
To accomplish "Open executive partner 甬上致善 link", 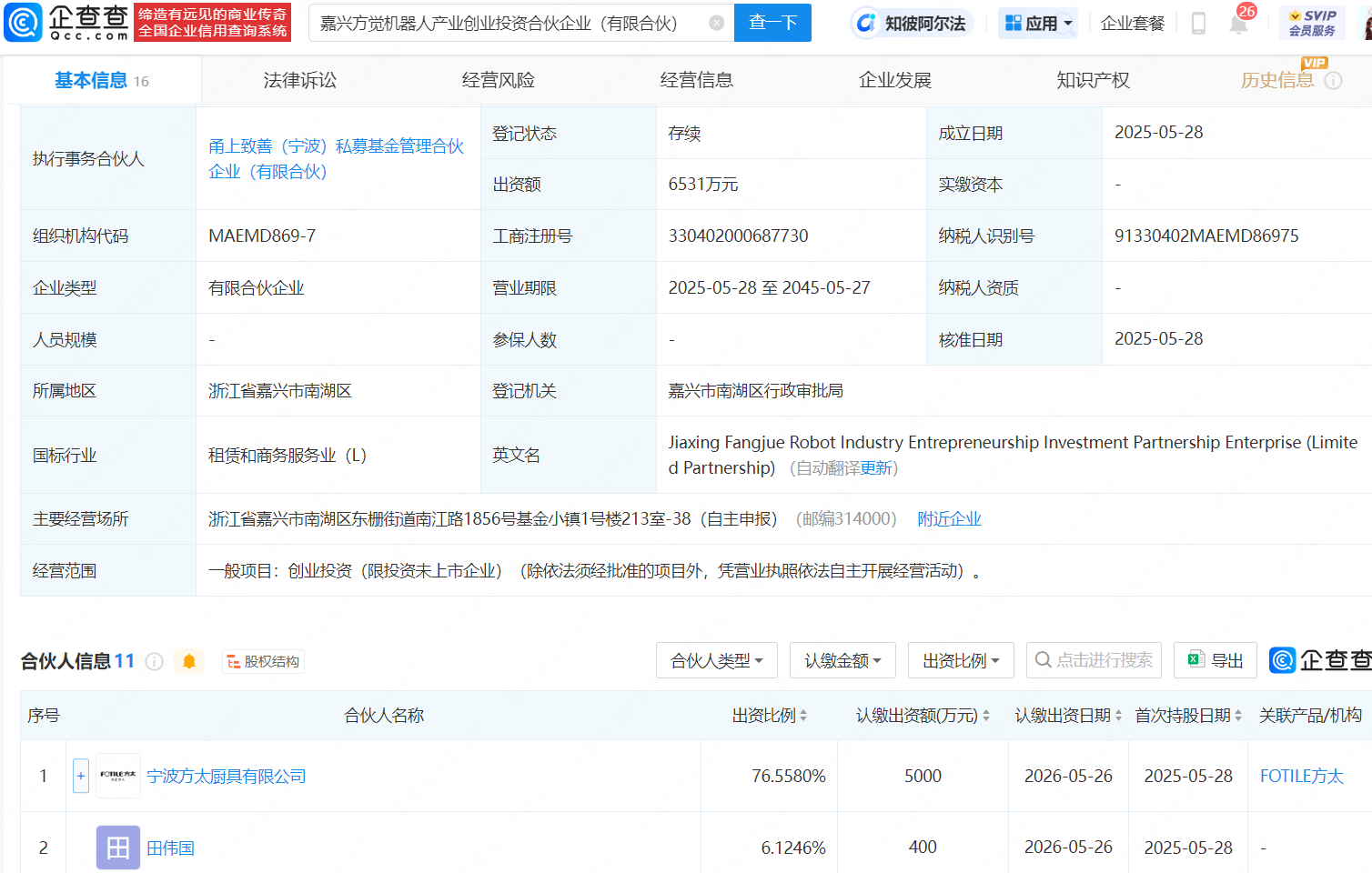I will [x=336, y=159].
